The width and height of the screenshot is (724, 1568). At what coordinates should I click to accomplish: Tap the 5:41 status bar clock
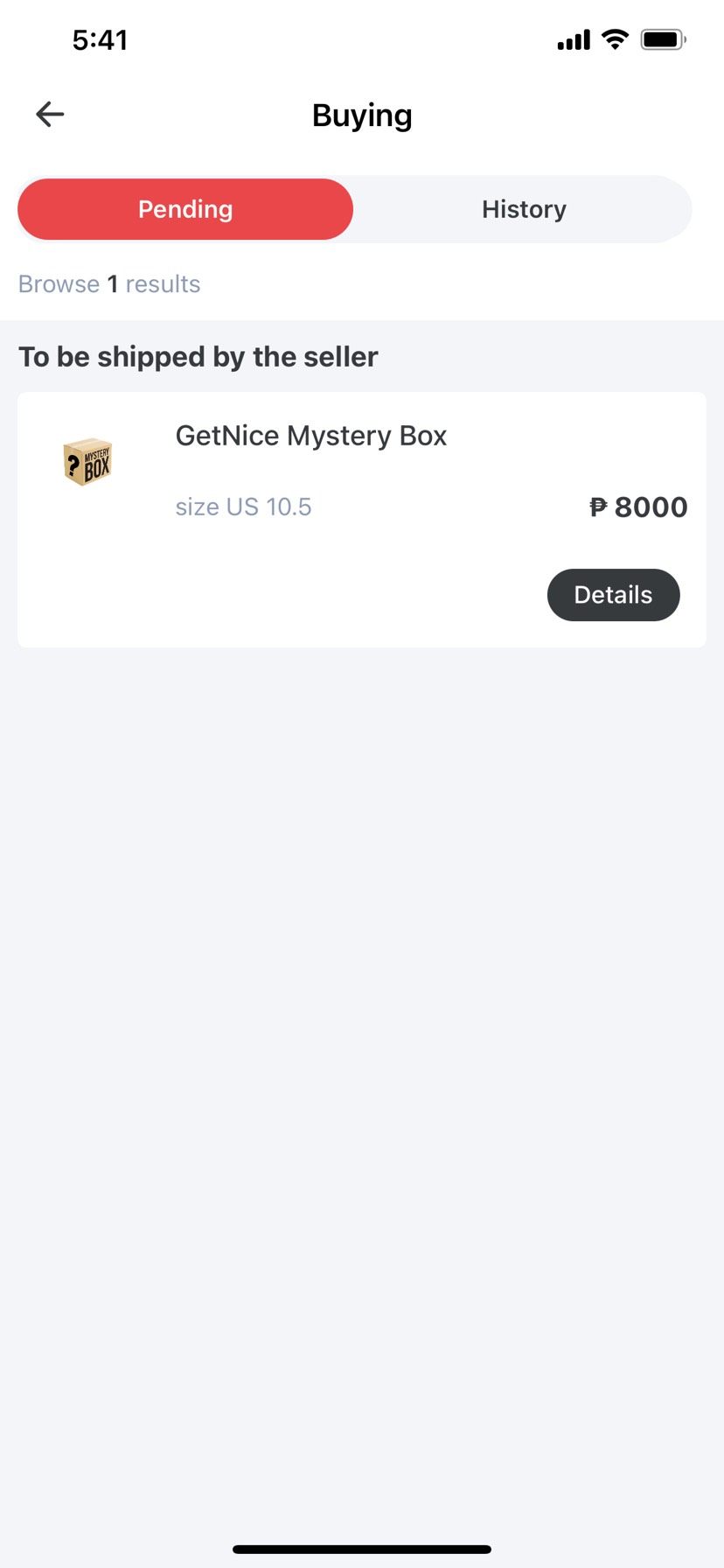point(100,40)
